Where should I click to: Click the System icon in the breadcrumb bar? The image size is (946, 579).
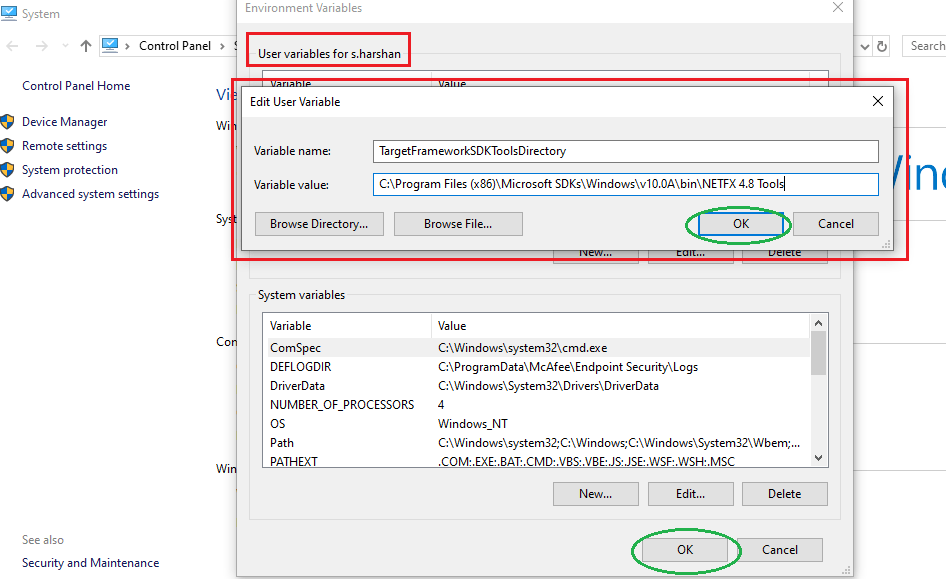(x=110, y=45)
